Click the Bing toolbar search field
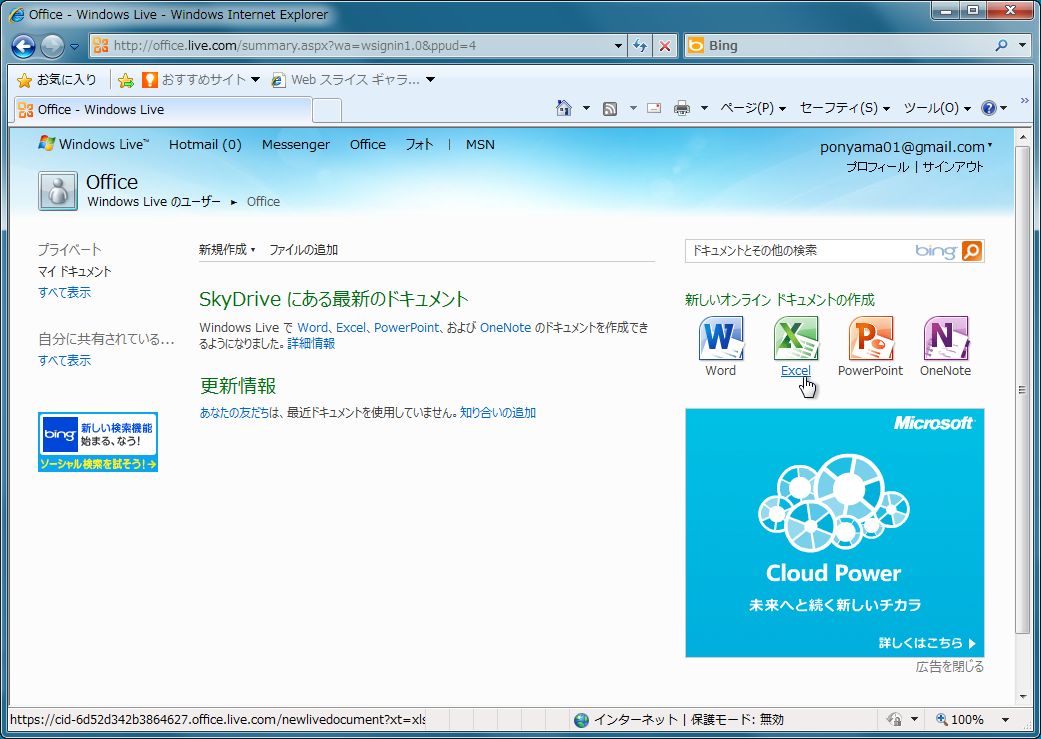 point(838,46)
